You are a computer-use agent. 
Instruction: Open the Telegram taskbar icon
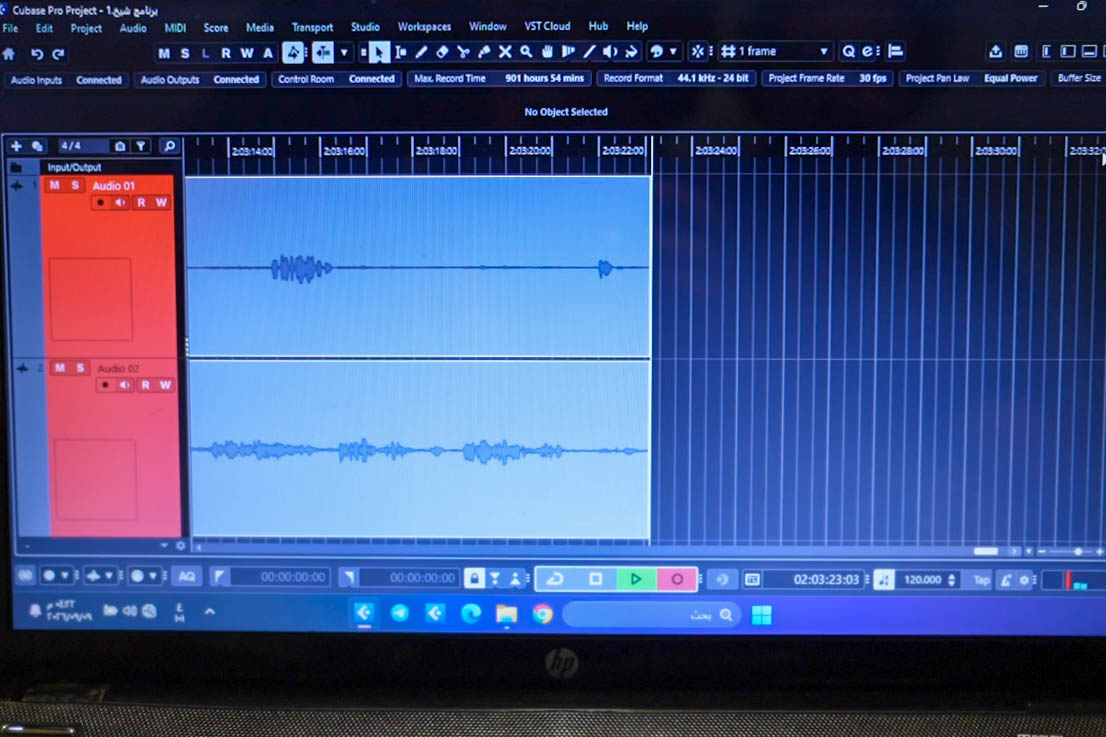(399, 614)
